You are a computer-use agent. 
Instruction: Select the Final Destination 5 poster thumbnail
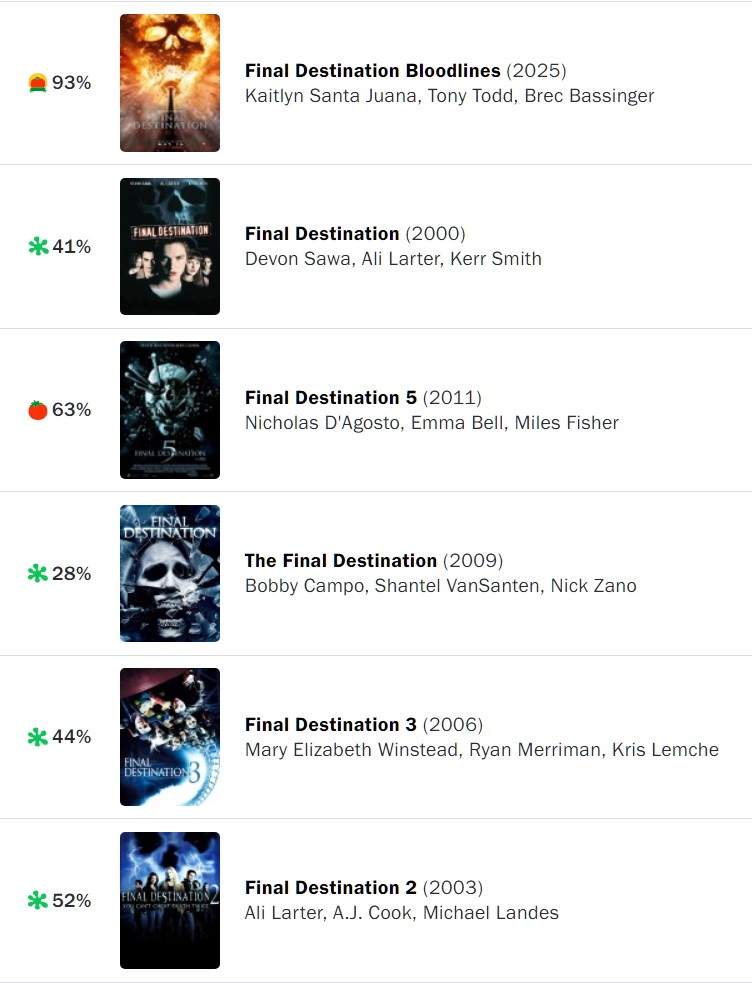coord(170,410)
